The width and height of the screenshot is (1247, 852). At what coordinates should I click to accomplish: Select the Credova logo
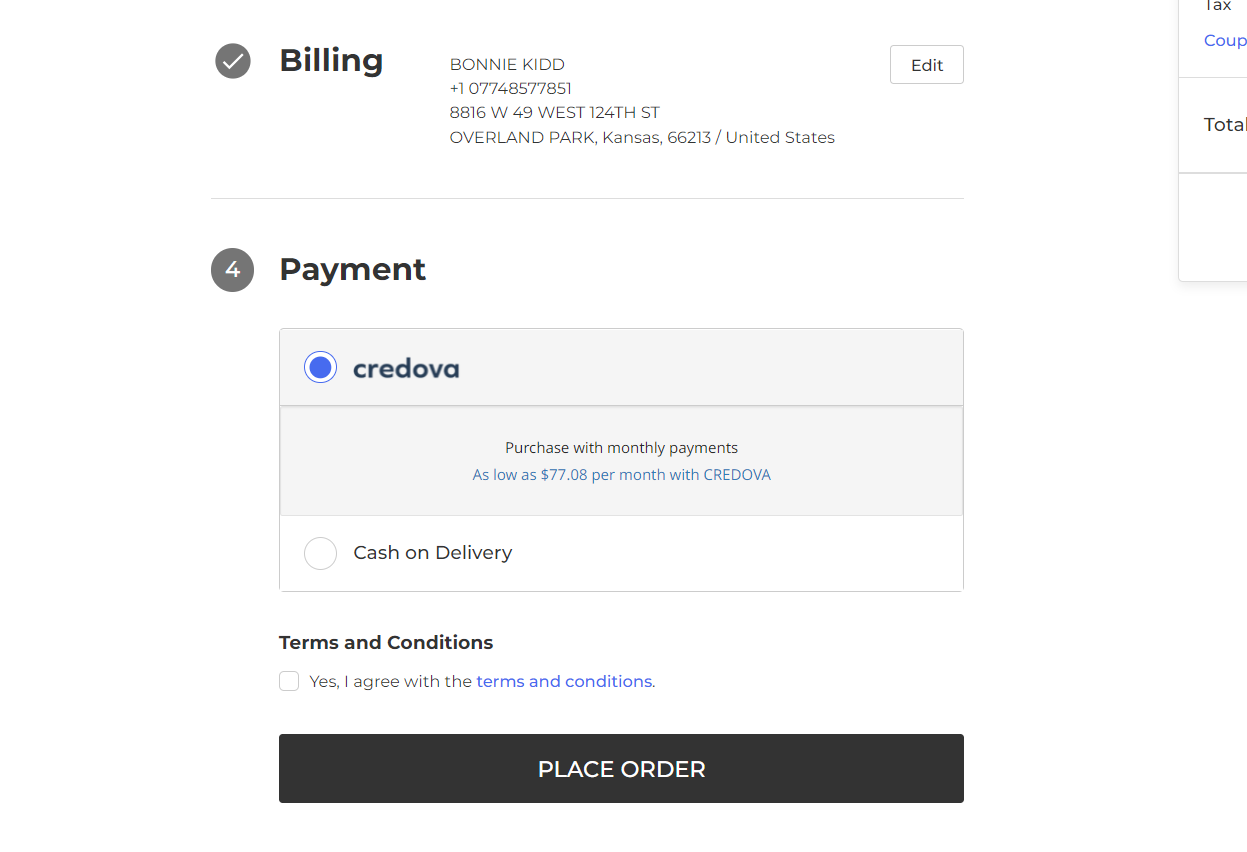pos(406,368)
